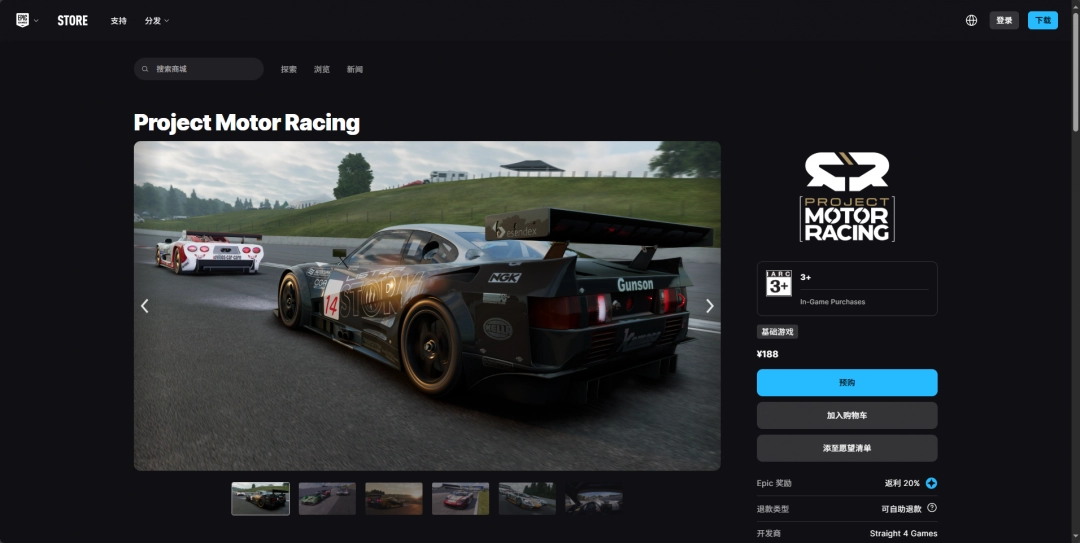Click the 加入购物车 button
This screenshot has height=543, width=1080.
click(847, 415)
